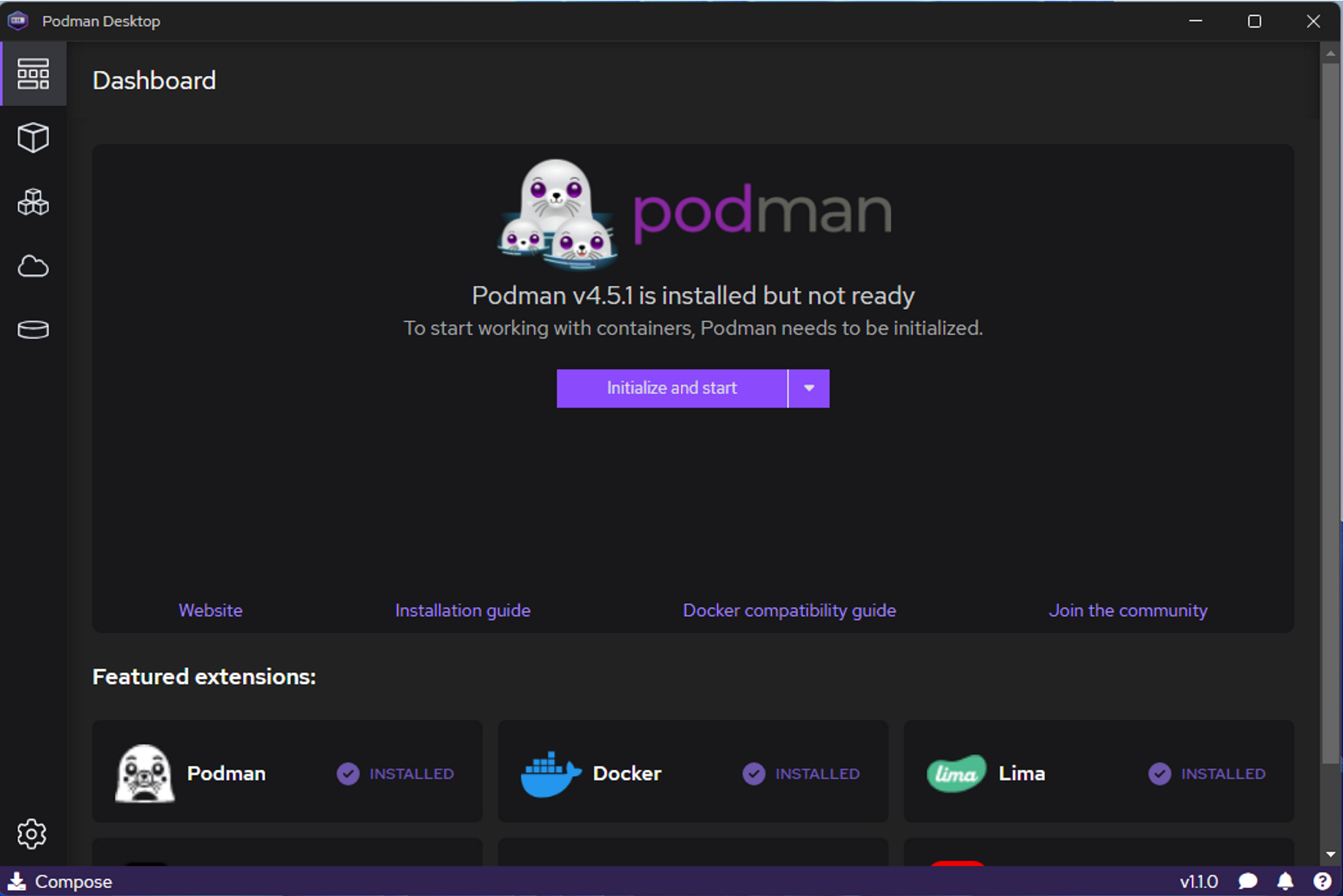Click the Podman seal extension logo
Screen dimensions: 1343x896
click(145, 773)
